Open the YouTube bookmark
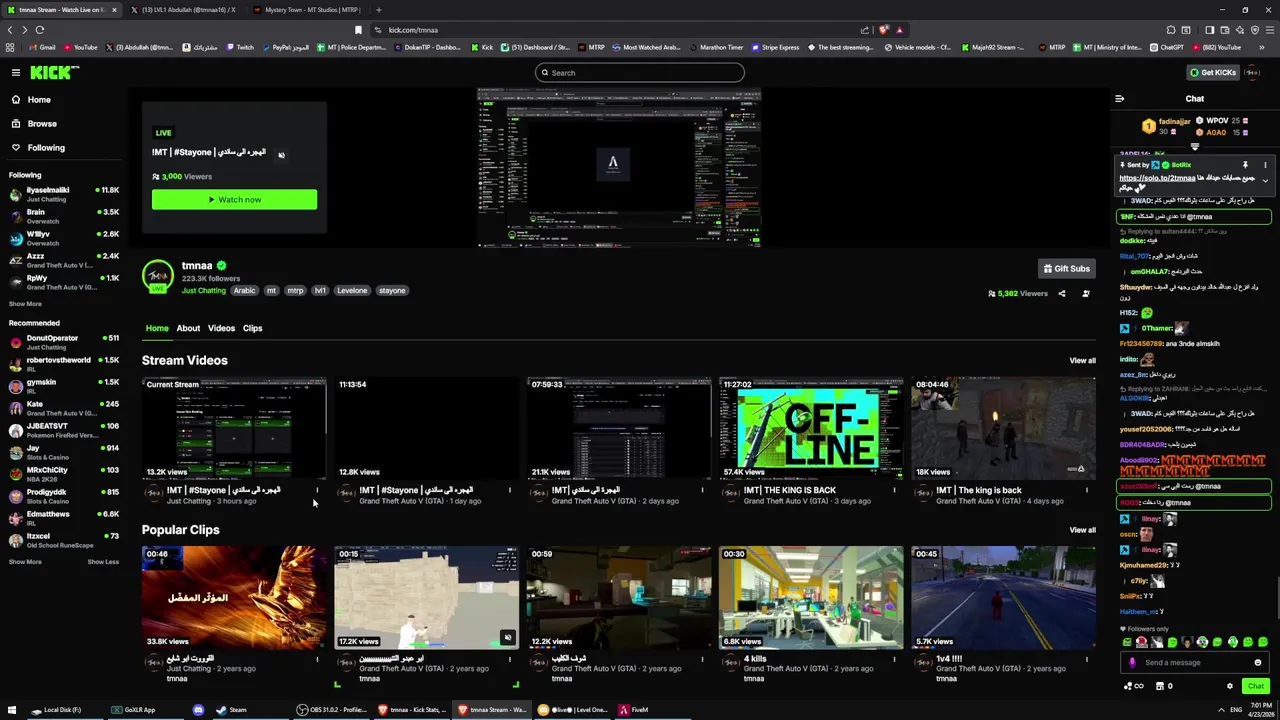The height and width of the screenshot is (720, 1280). [x=80, y=47]
